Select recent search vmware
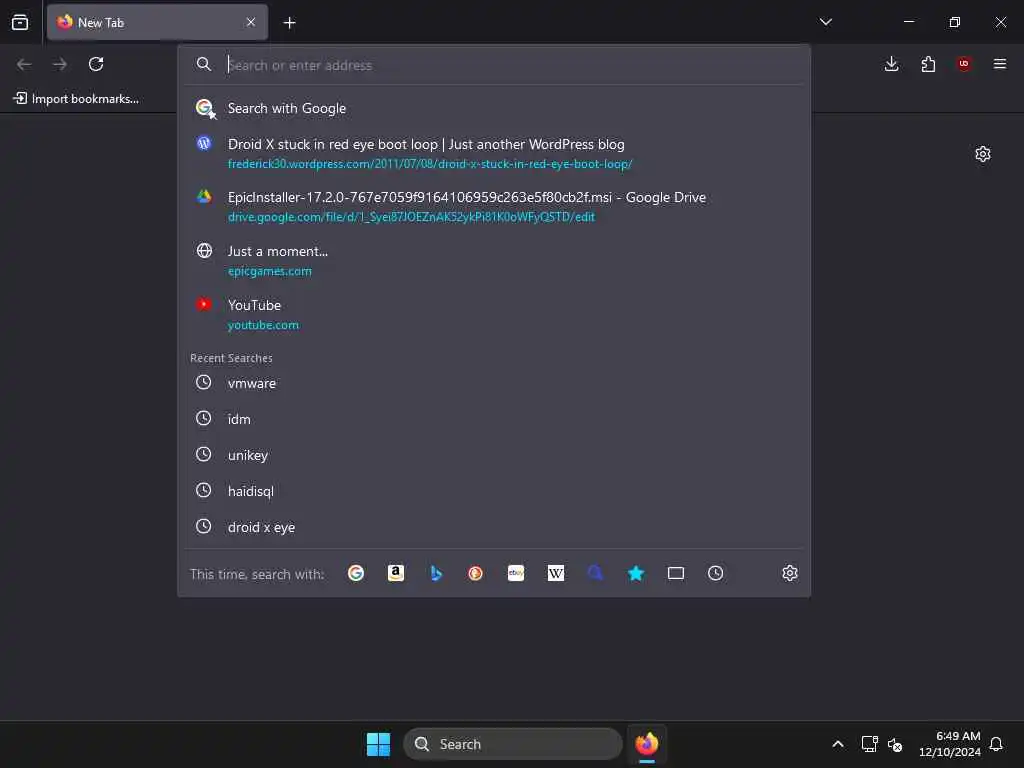Screen dimensions: 1024x768 pos(494,383)
